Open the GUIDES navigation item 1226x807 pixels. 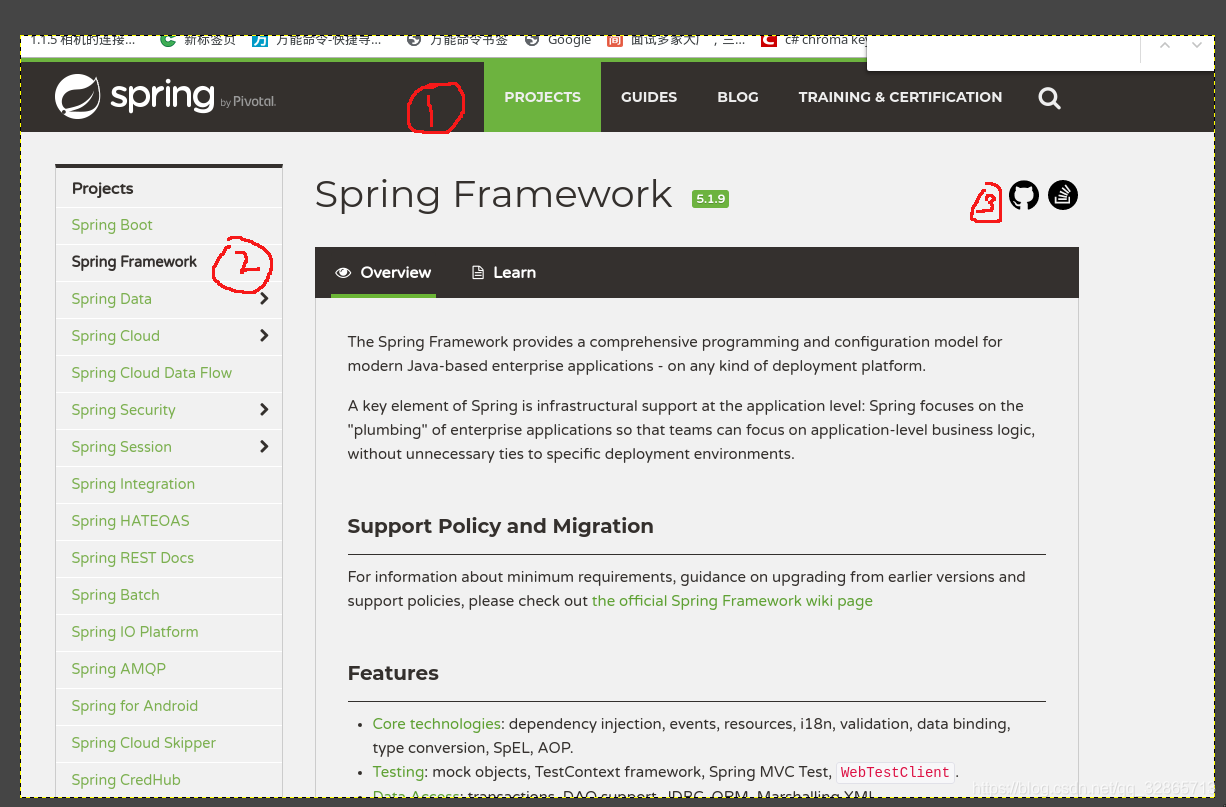click(649, 97)
